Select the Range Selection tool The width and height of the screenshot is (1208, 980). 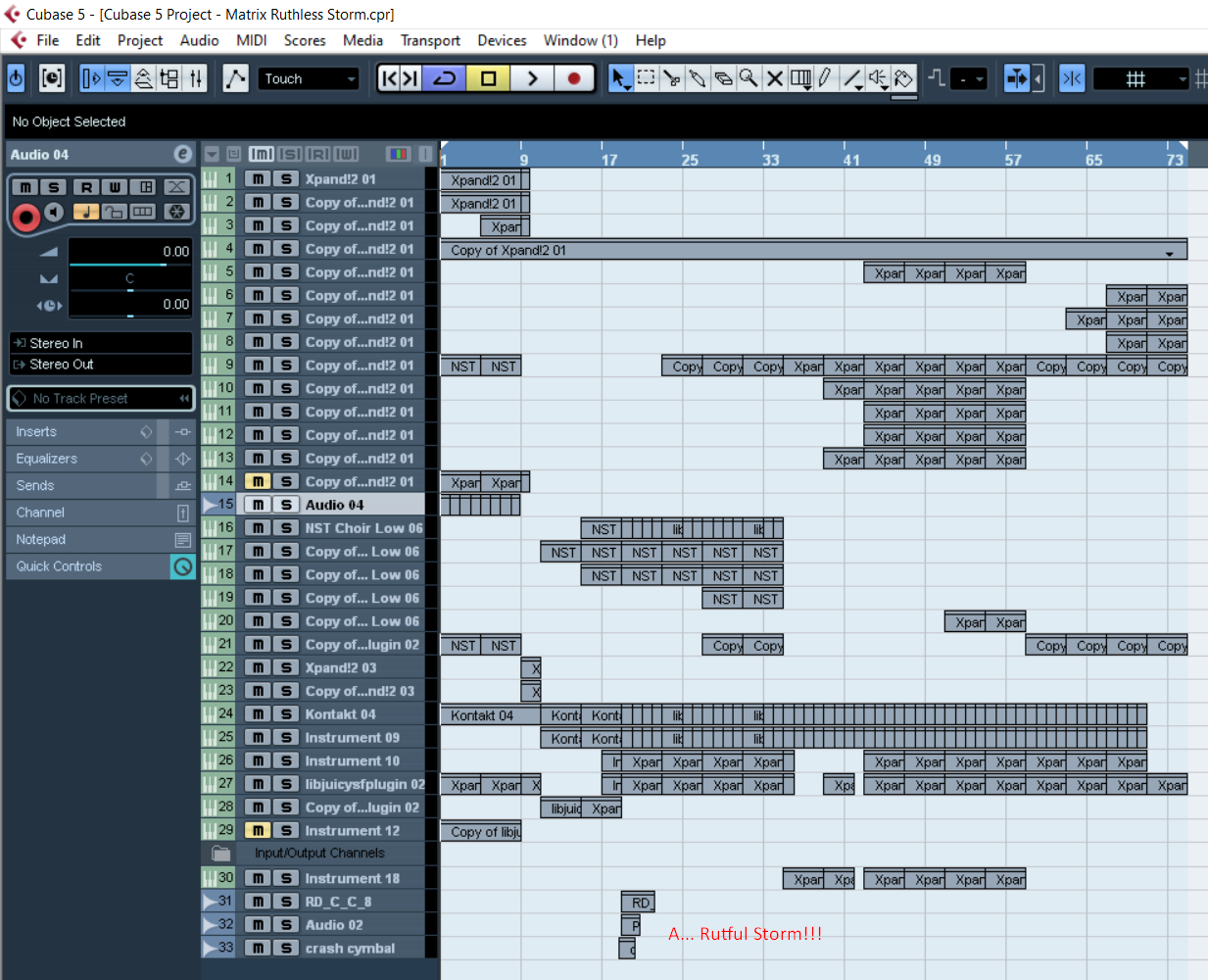click(x=646, y=78)
